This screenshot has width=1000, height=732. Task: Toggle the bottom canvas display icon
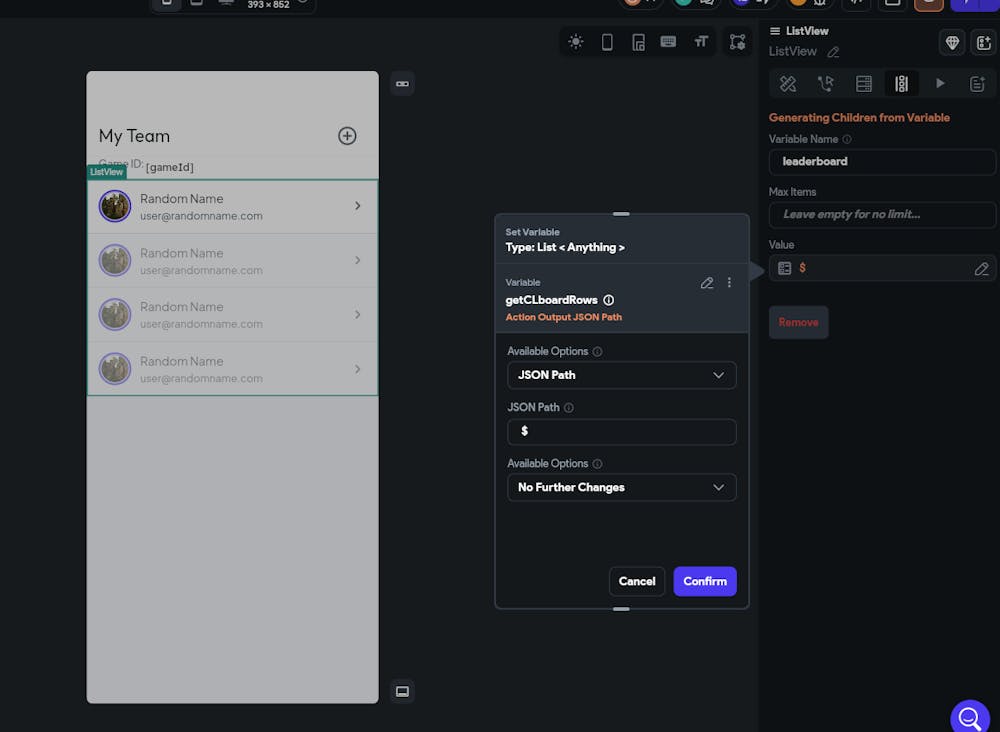(x=402, y=691)
